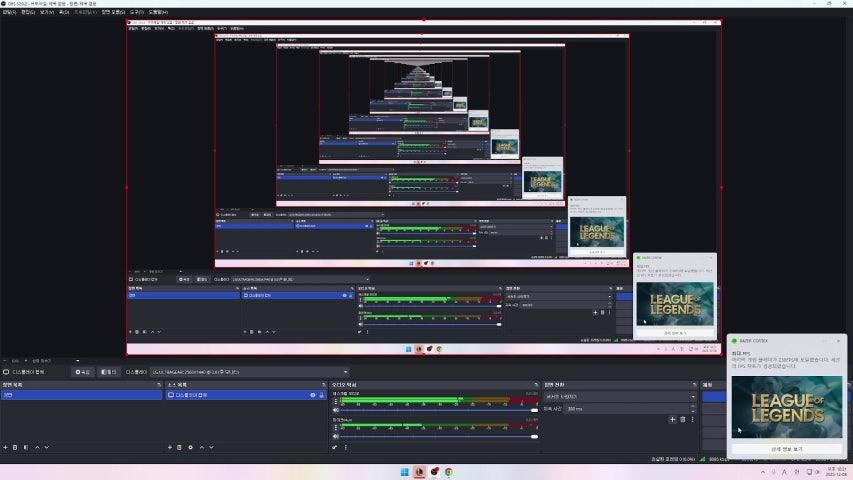Delete the selected scene using the trash icon
This screenshot has height=480, width=853.
15,447
